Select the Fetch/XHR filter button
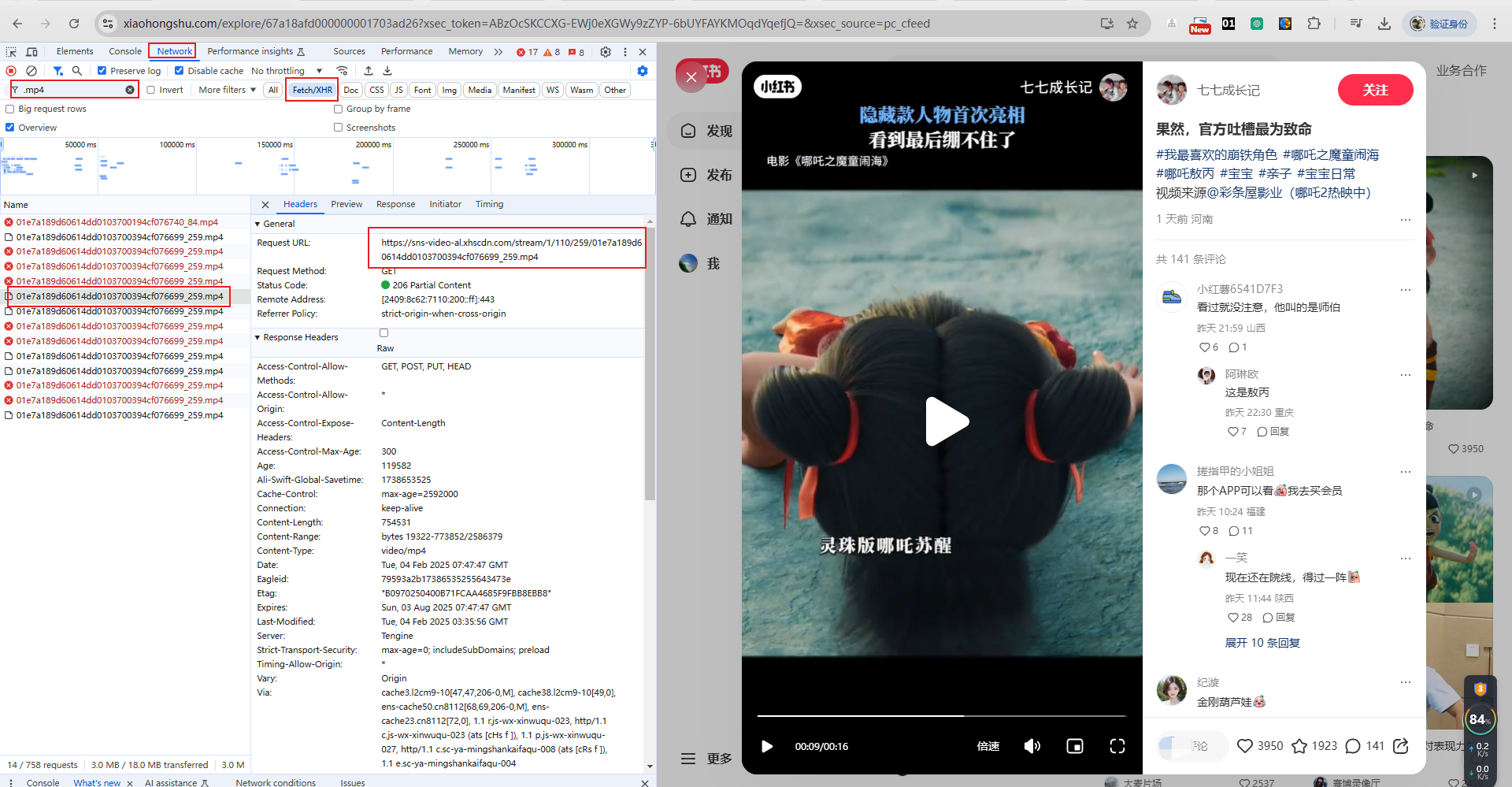Image resolution: width=1512 pixels, height=787 pixels. [x=312, y=90]
